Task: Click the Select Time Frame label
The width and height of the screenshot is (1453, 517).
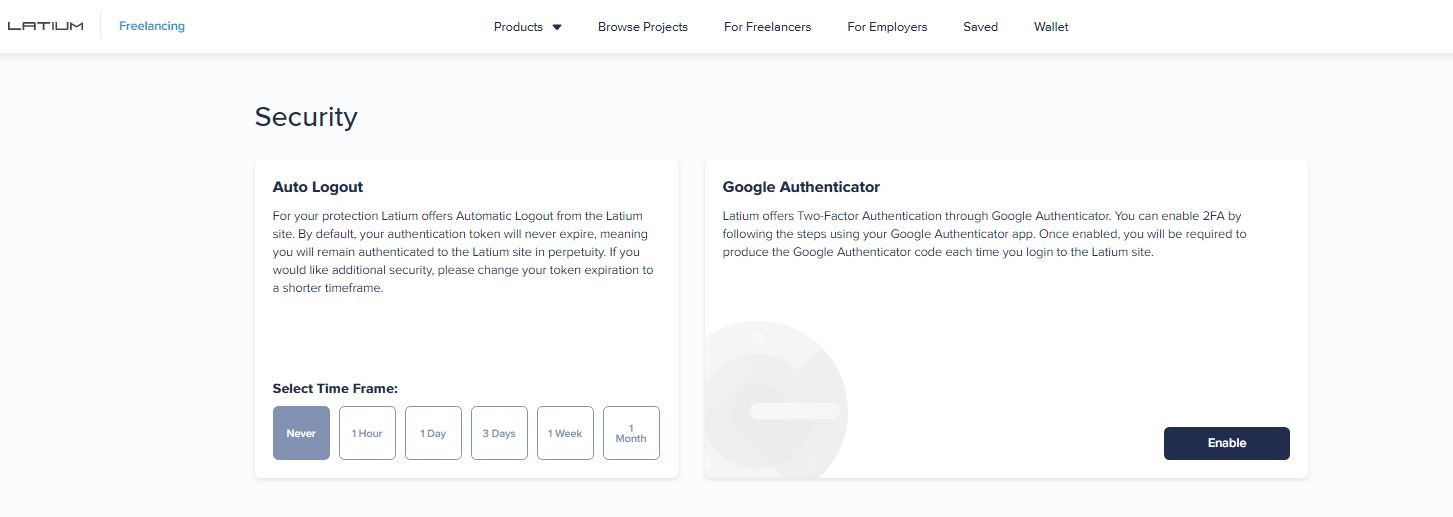Action: pos(335,389)
